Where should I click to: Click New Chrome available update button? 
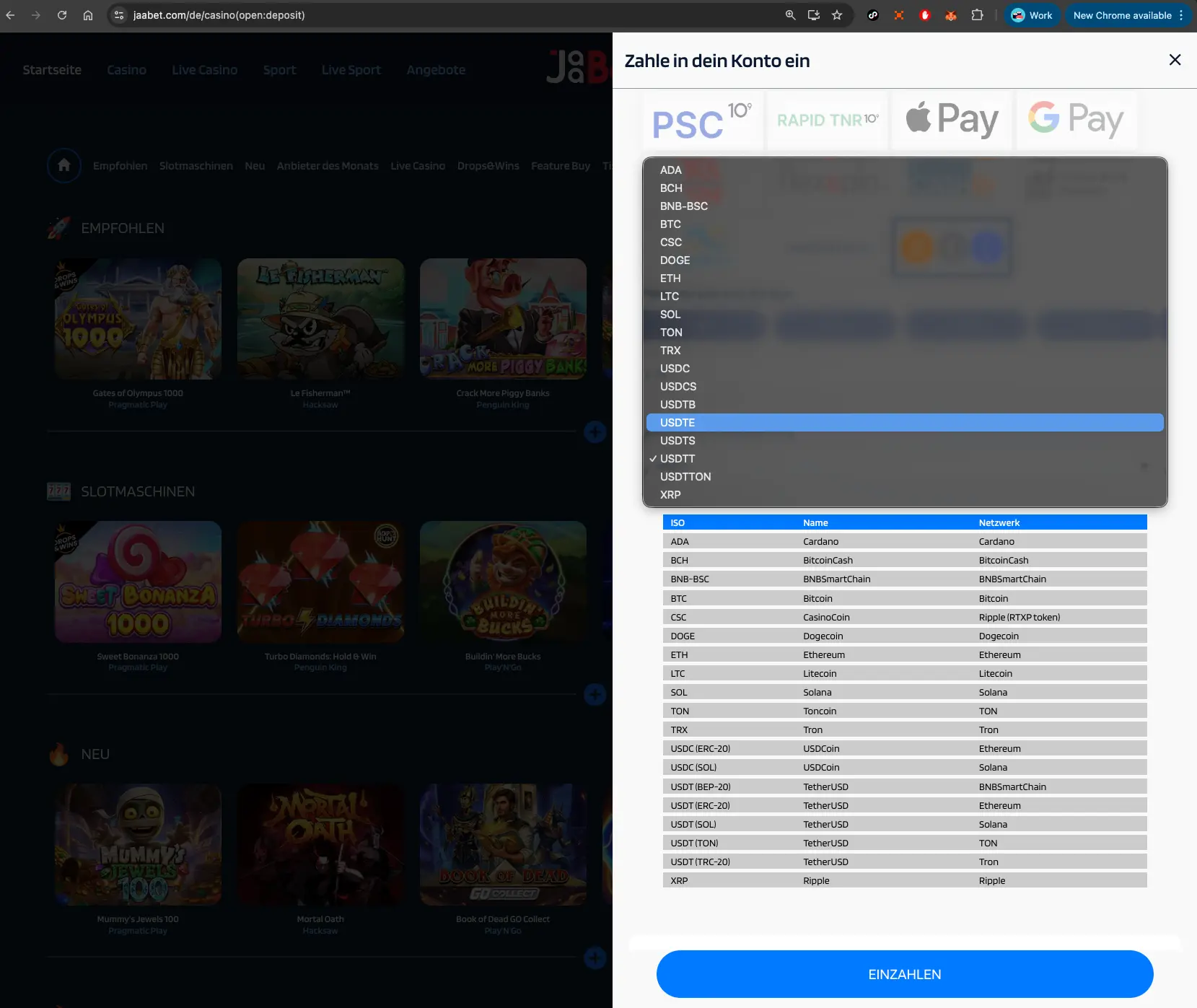coord(1128,15)
